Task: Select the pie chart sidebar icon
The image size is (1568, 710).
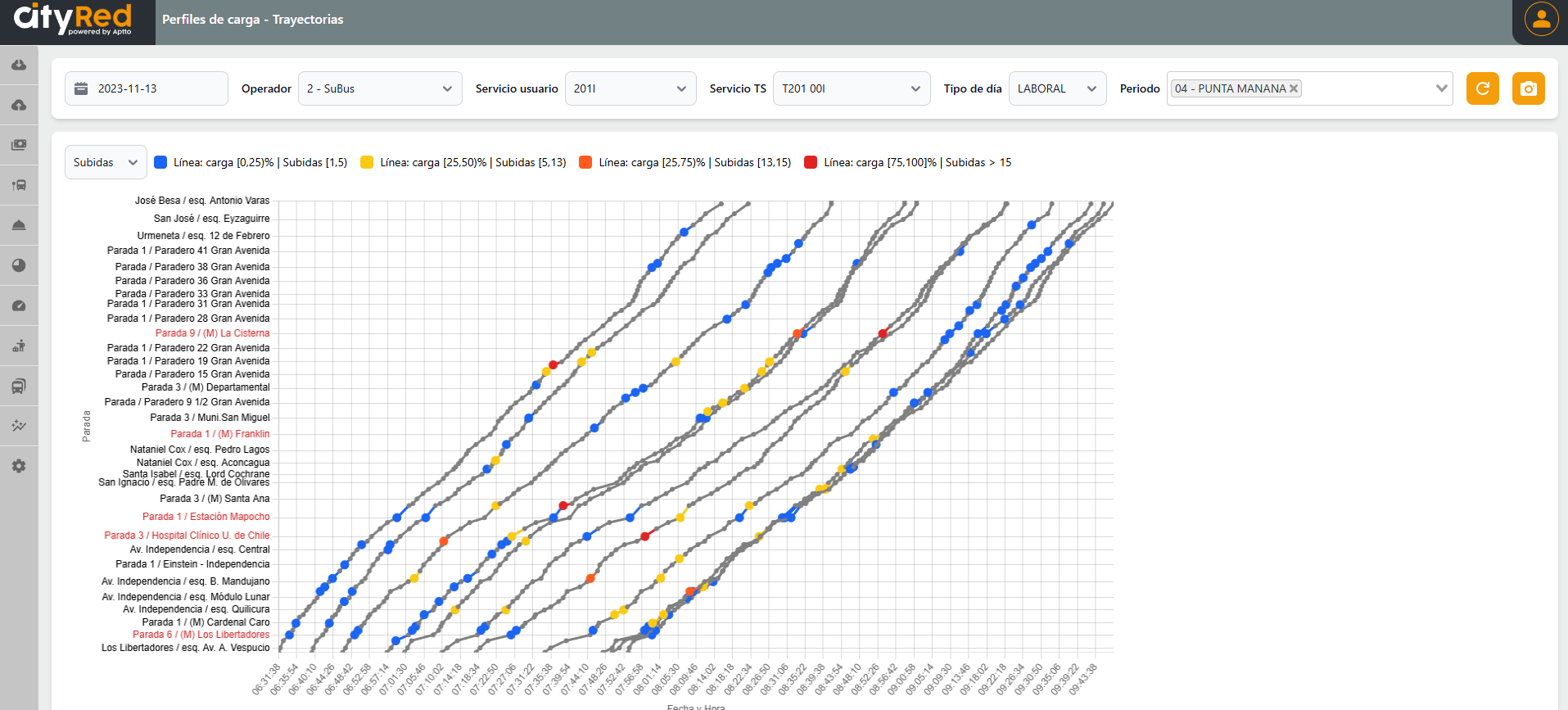Action: pyautogui.click(x=19, y=265)
